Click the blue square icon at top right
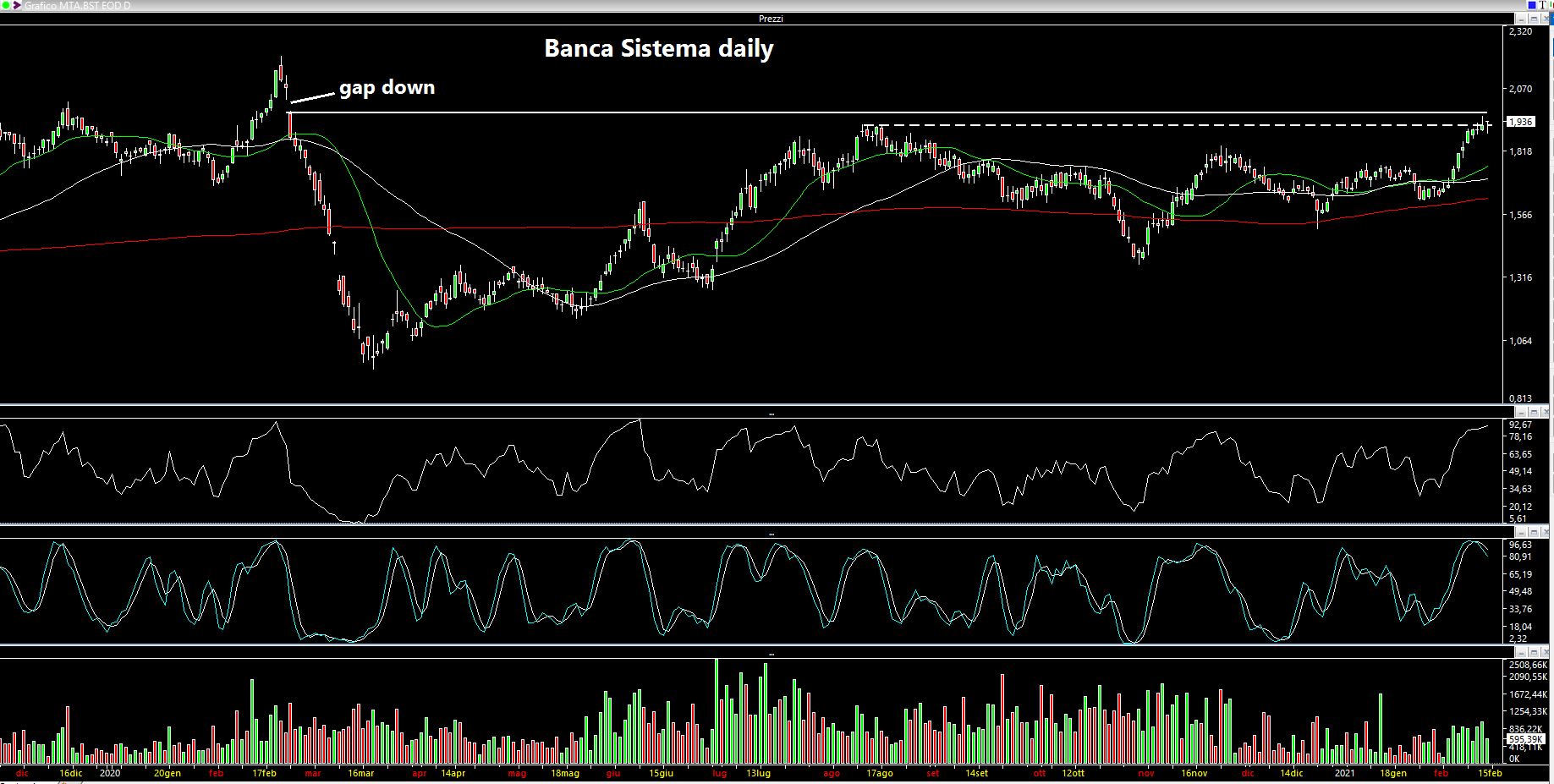 [1532, 5]
